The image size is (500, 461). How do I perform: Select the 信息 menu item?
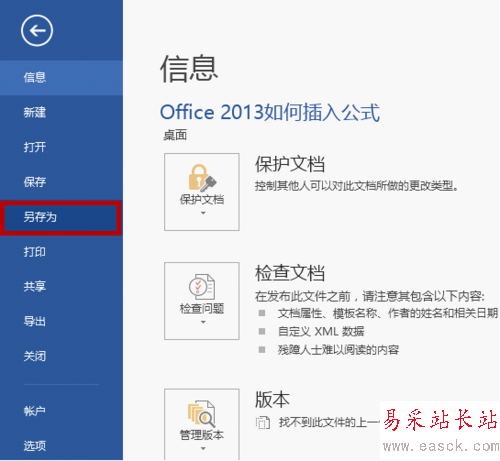point(61,78)
